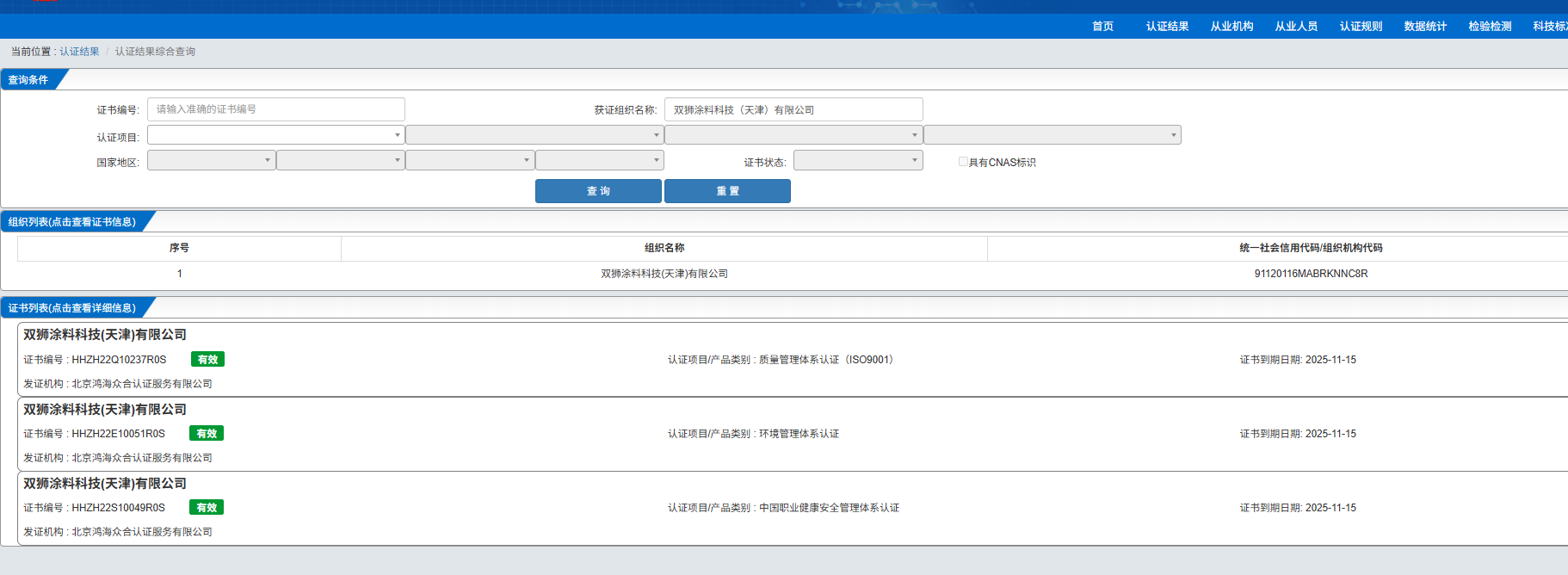1568x575 pixels.
Task: Click 发证机构 text under certificate HHZH22Q10237R0S
Action: click(118, 384)
